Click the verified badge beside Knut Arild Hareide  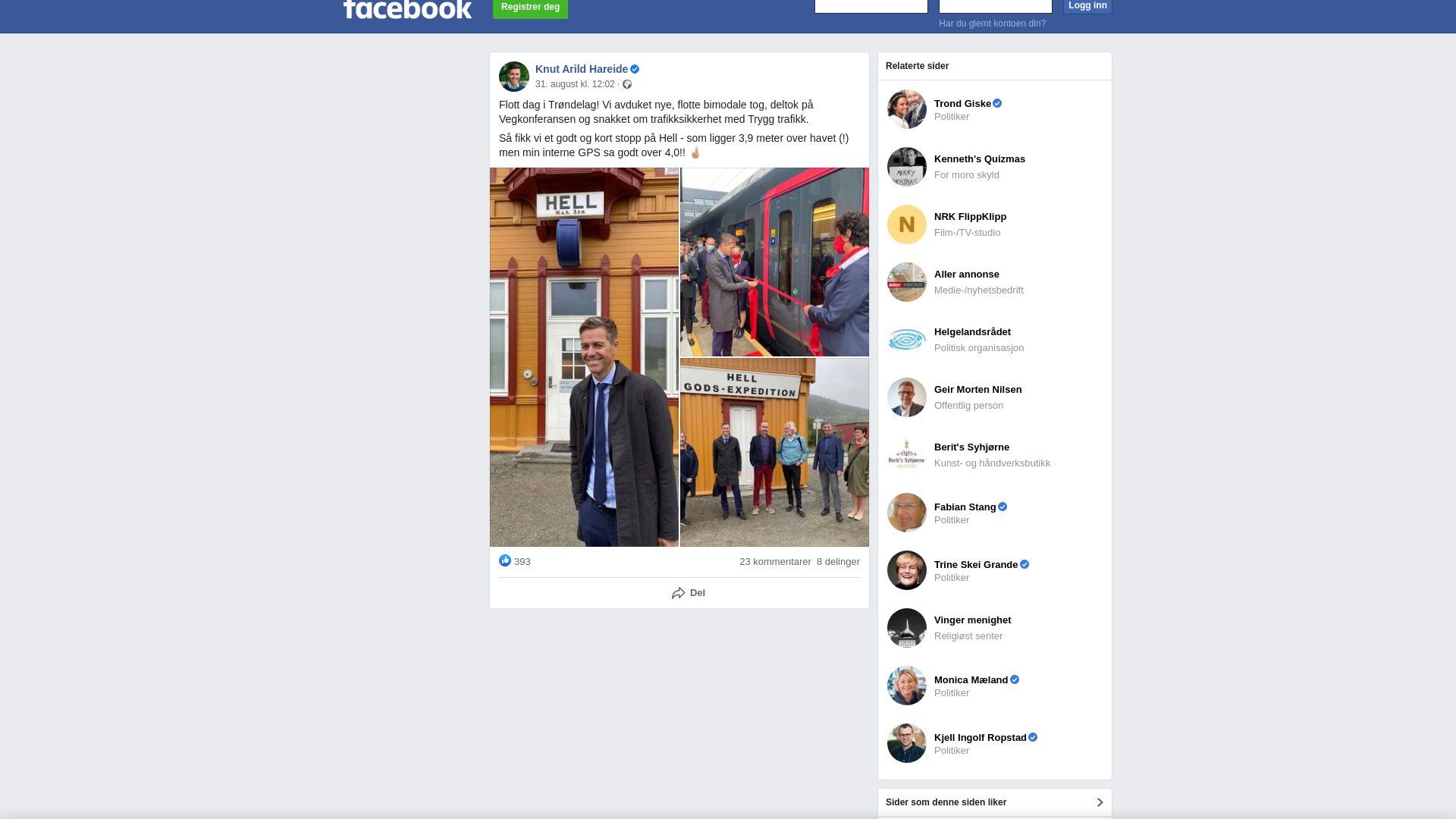tap(635, 69)
